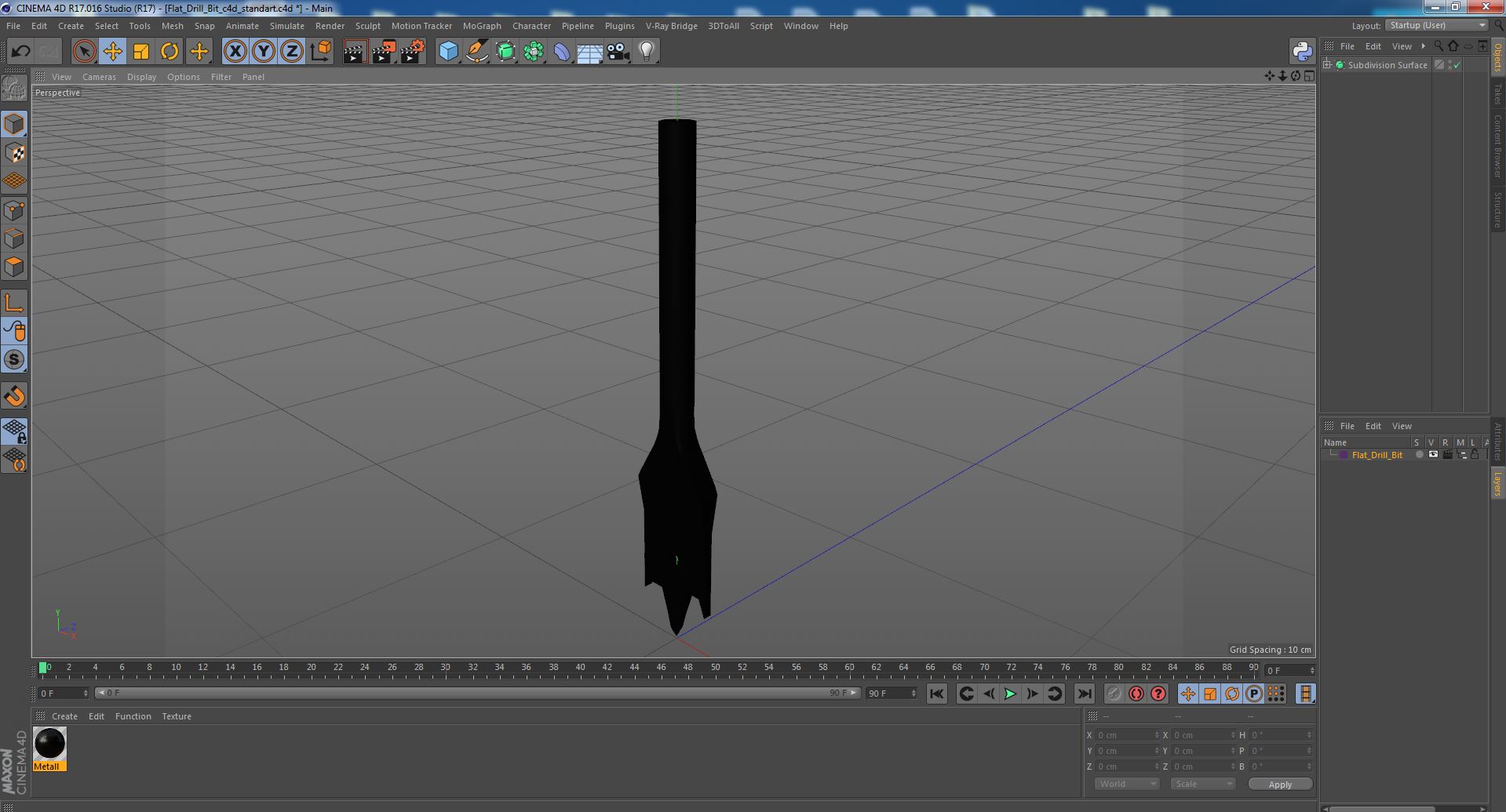The image size is (1506, 812).
Task: Click frame 46 on timeline ruler
Action: click(x=662, y=668)
